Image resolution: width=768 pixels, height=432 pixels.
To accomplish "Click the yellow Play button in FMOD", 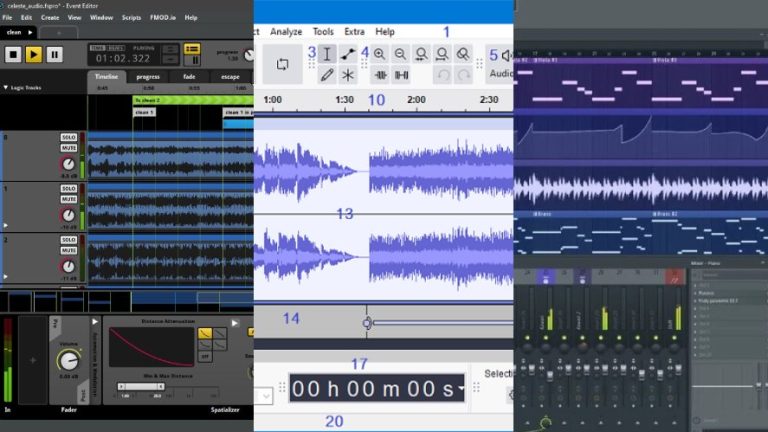I will [x=33, y=54].
